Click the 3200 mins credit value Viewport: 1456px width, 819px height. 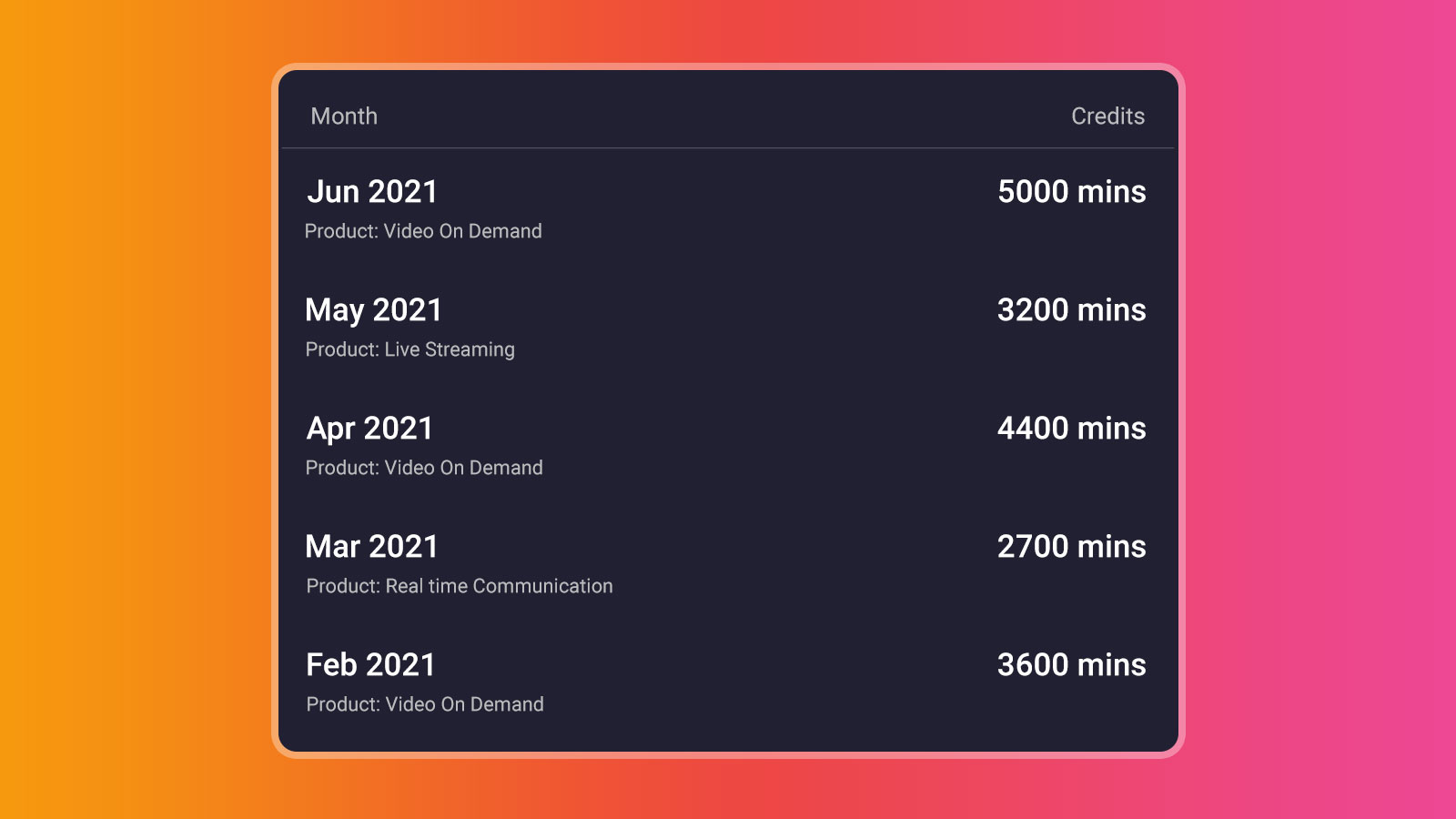[1071, 310]
